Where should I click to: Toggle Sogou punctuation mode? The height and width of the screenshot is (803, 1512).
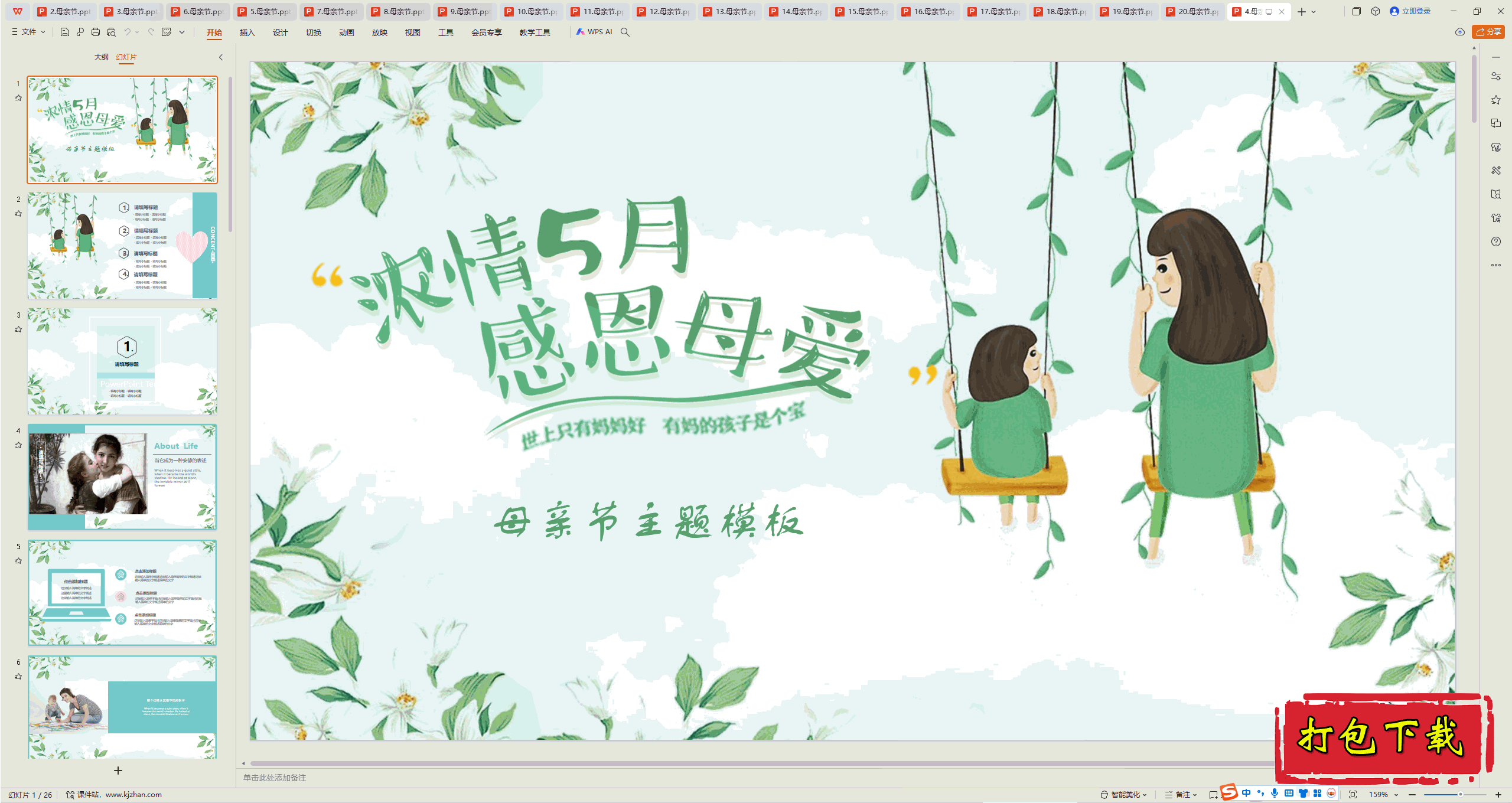1260,793
